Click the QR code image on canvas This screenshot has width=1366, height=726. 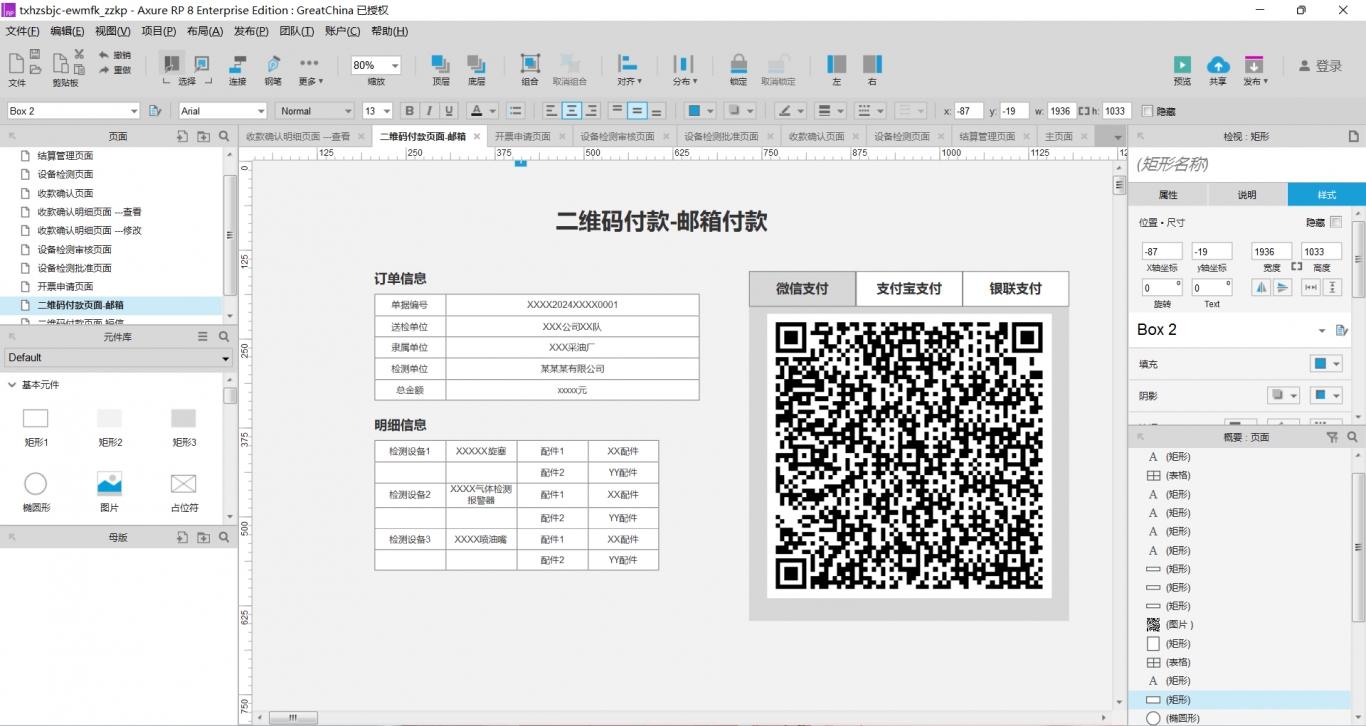(x=909, y=456)
